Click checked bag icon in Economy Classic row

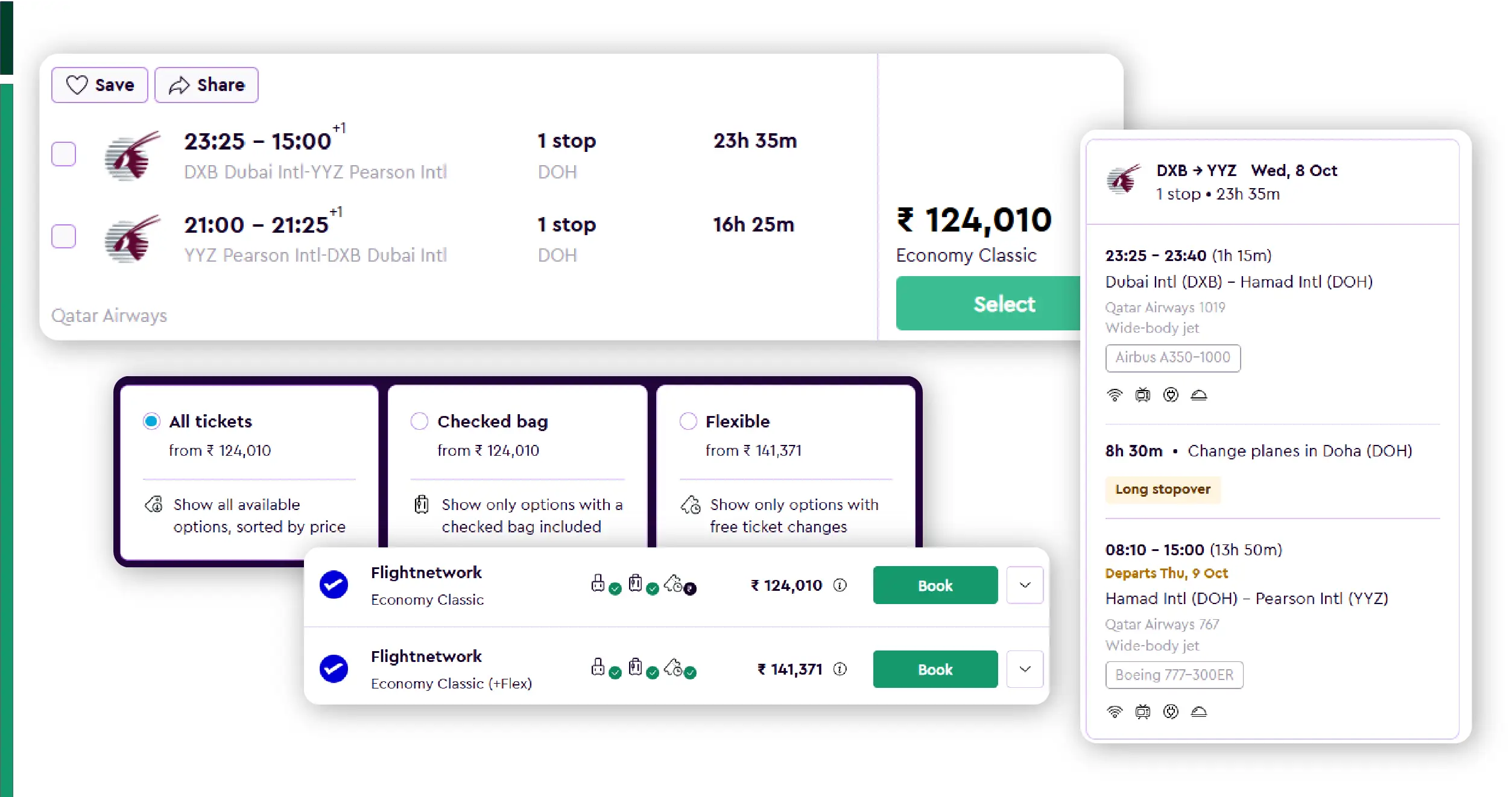[636, 584]
